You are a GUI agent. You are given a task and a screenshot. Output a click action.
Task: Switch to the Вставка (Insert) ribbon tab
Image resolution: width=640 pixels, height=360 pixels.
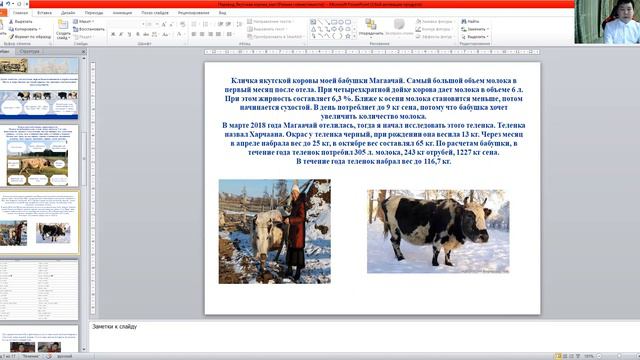pos(44,13)
